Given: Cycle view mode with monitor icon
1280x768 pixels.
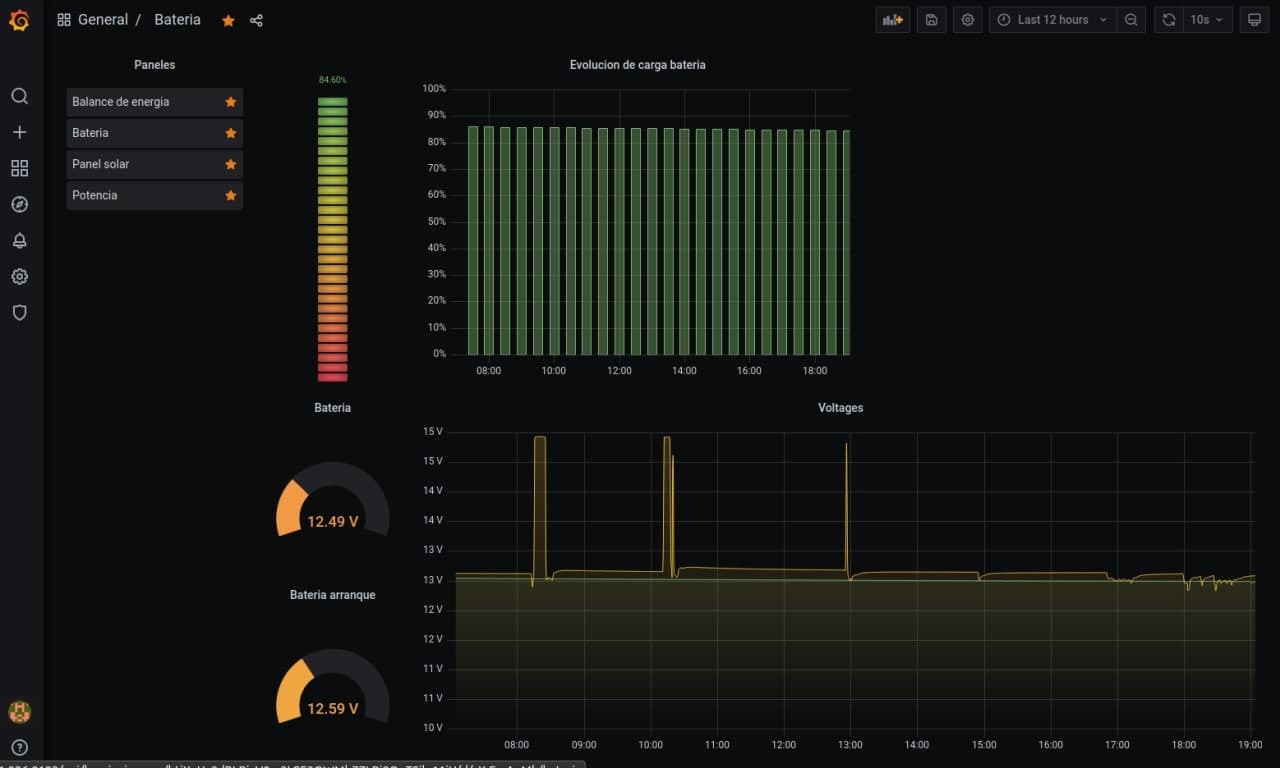Looking at the screenshot, I should 1254,20.
